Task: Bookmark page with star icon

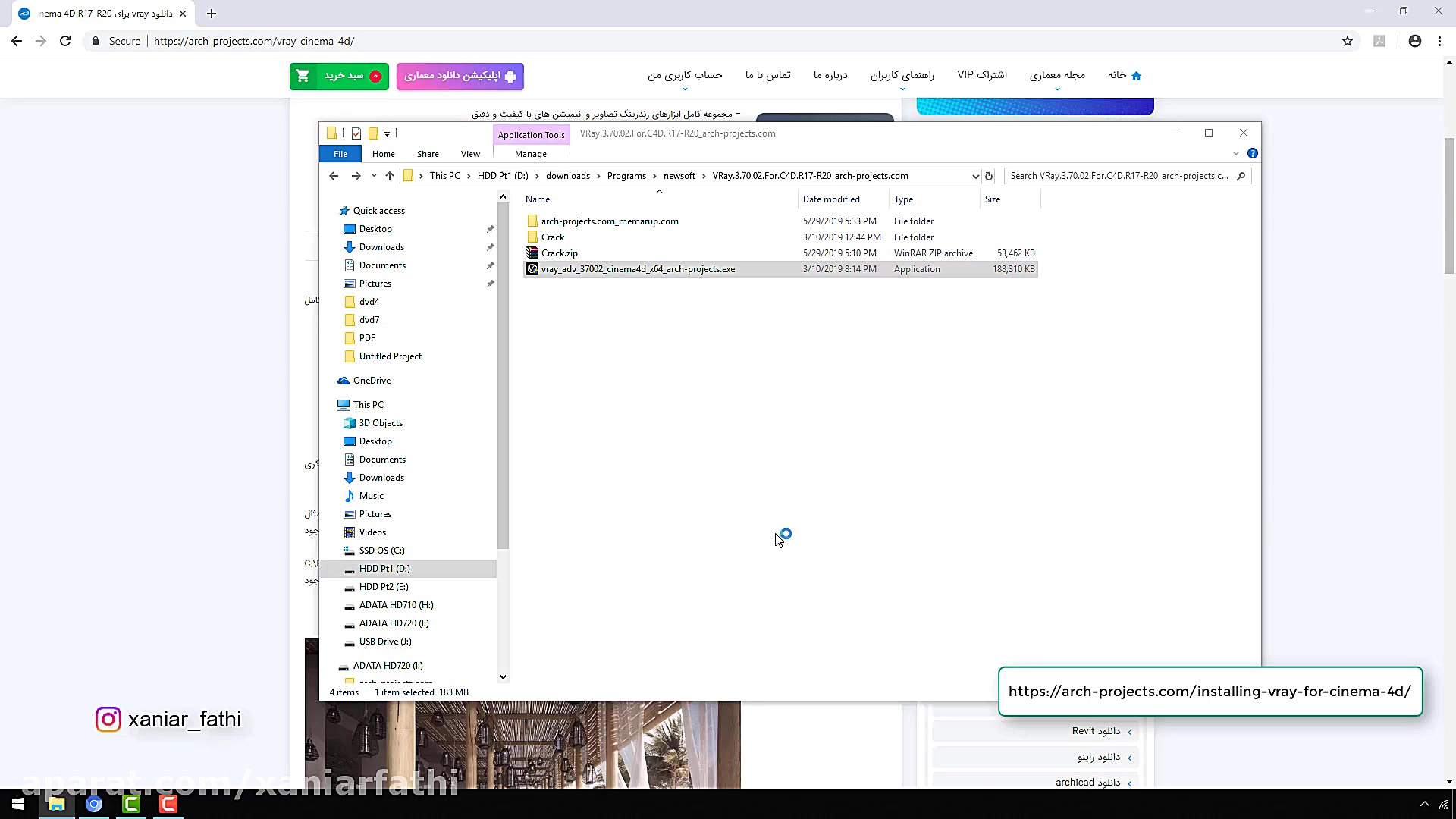Action: click(1348, 41)
